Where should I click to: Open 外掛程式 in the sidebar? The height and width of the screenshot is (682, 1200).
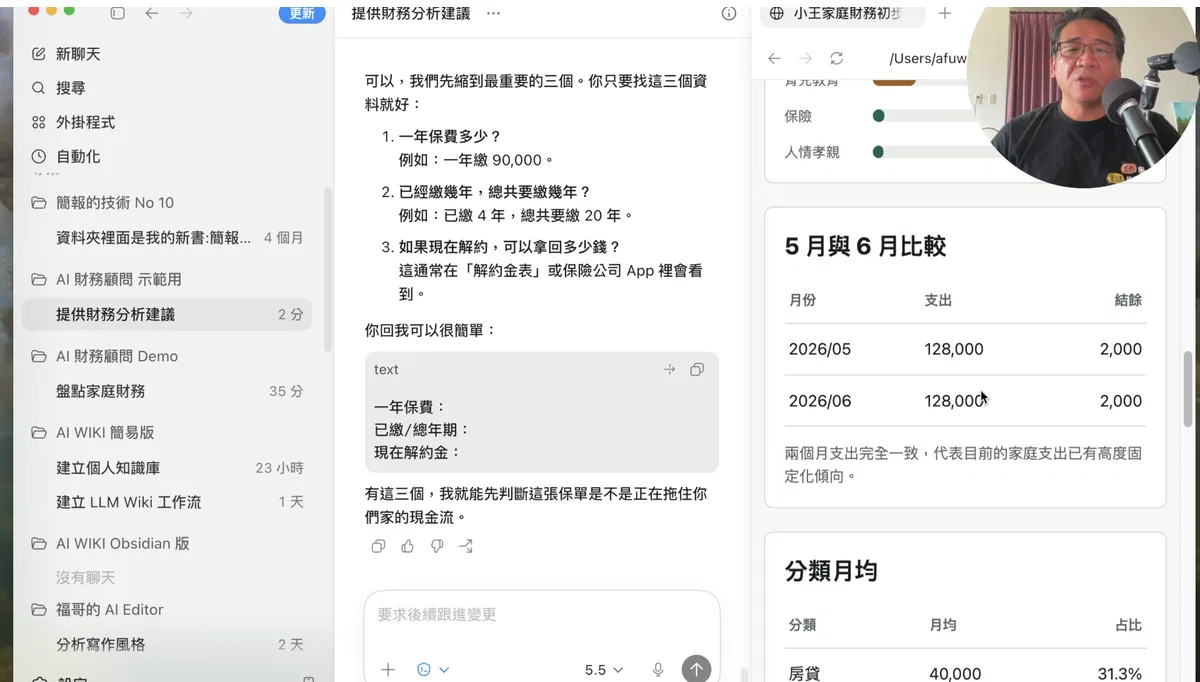click(85, 122)
